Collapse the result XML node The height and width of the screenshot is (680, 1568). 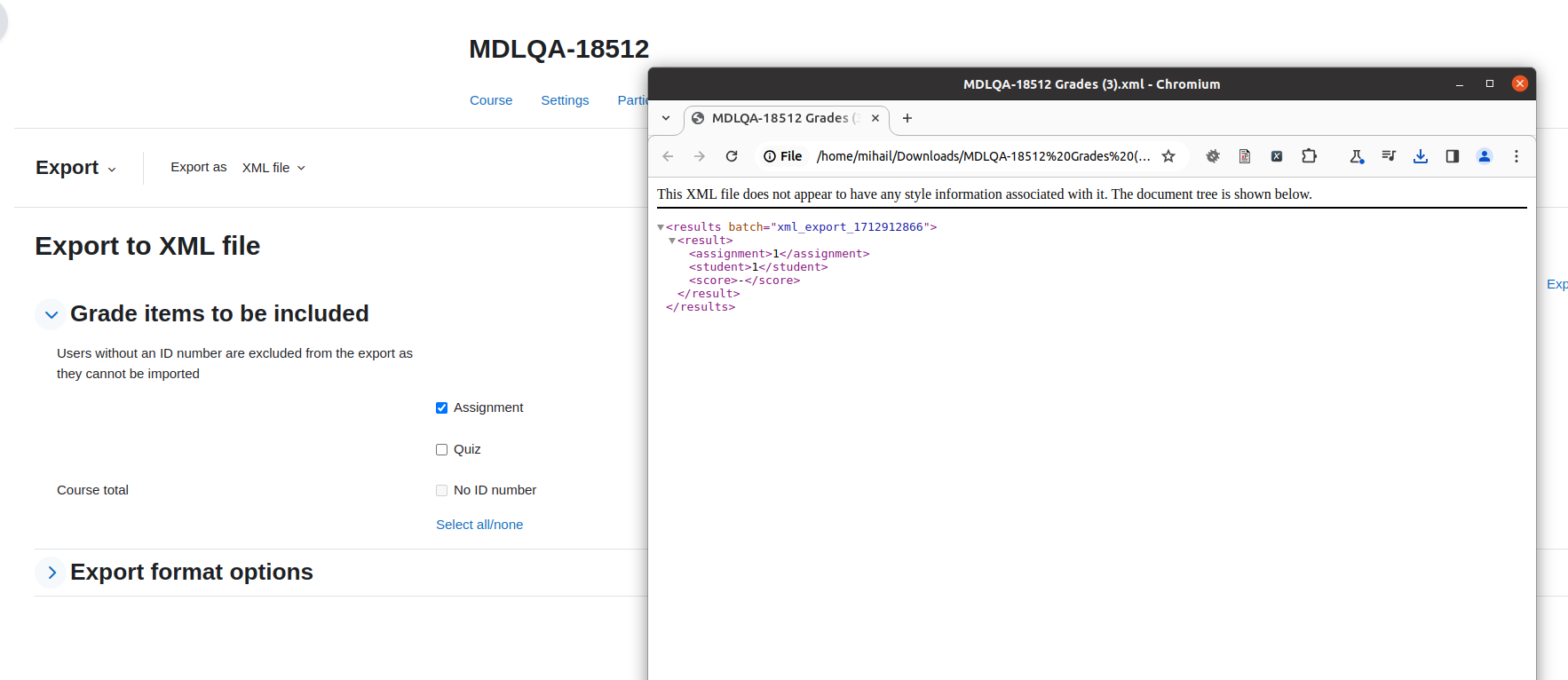tap(672, 241)
